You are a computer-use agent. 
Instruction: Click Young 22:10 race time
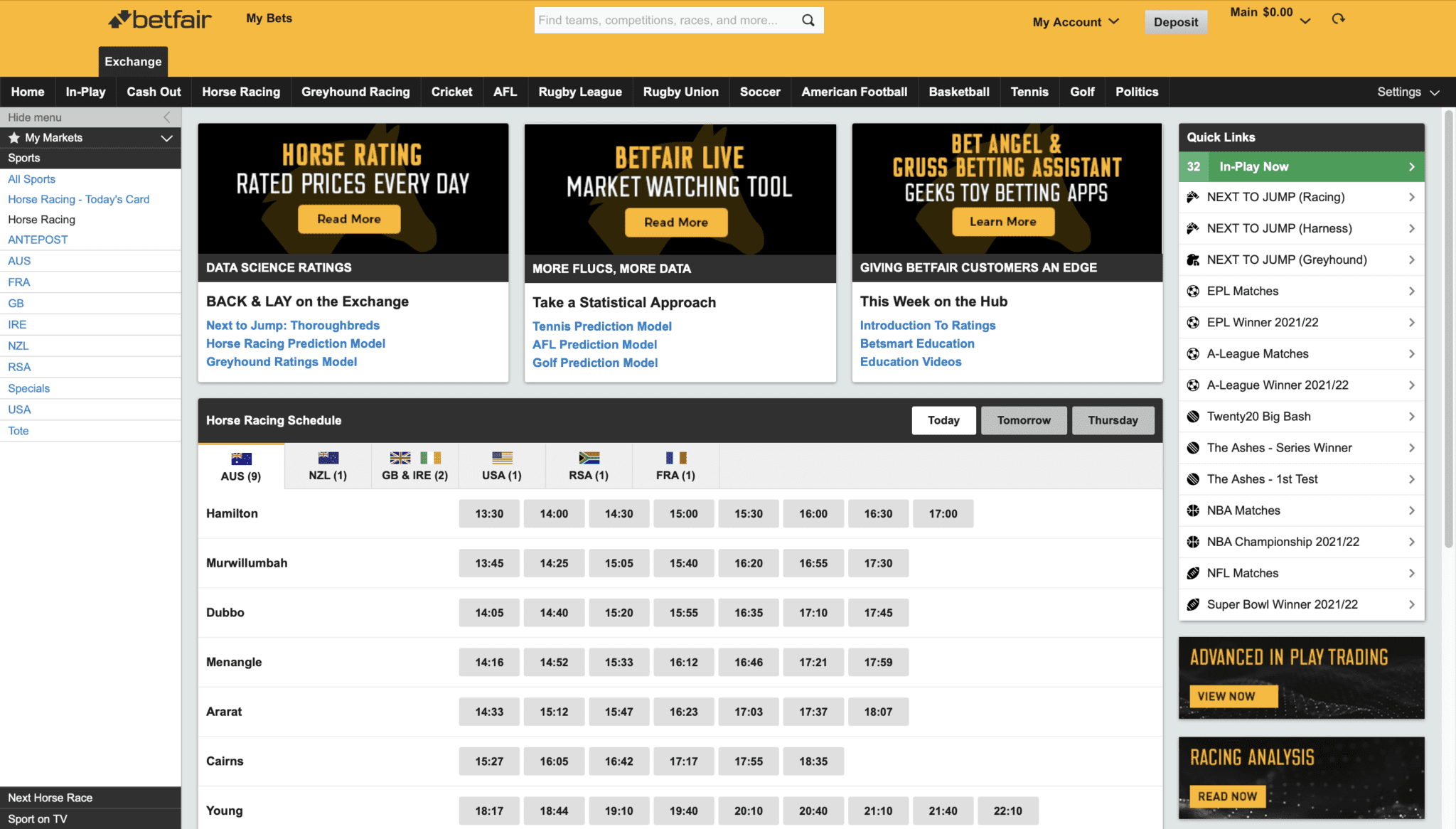point(1007,811)
